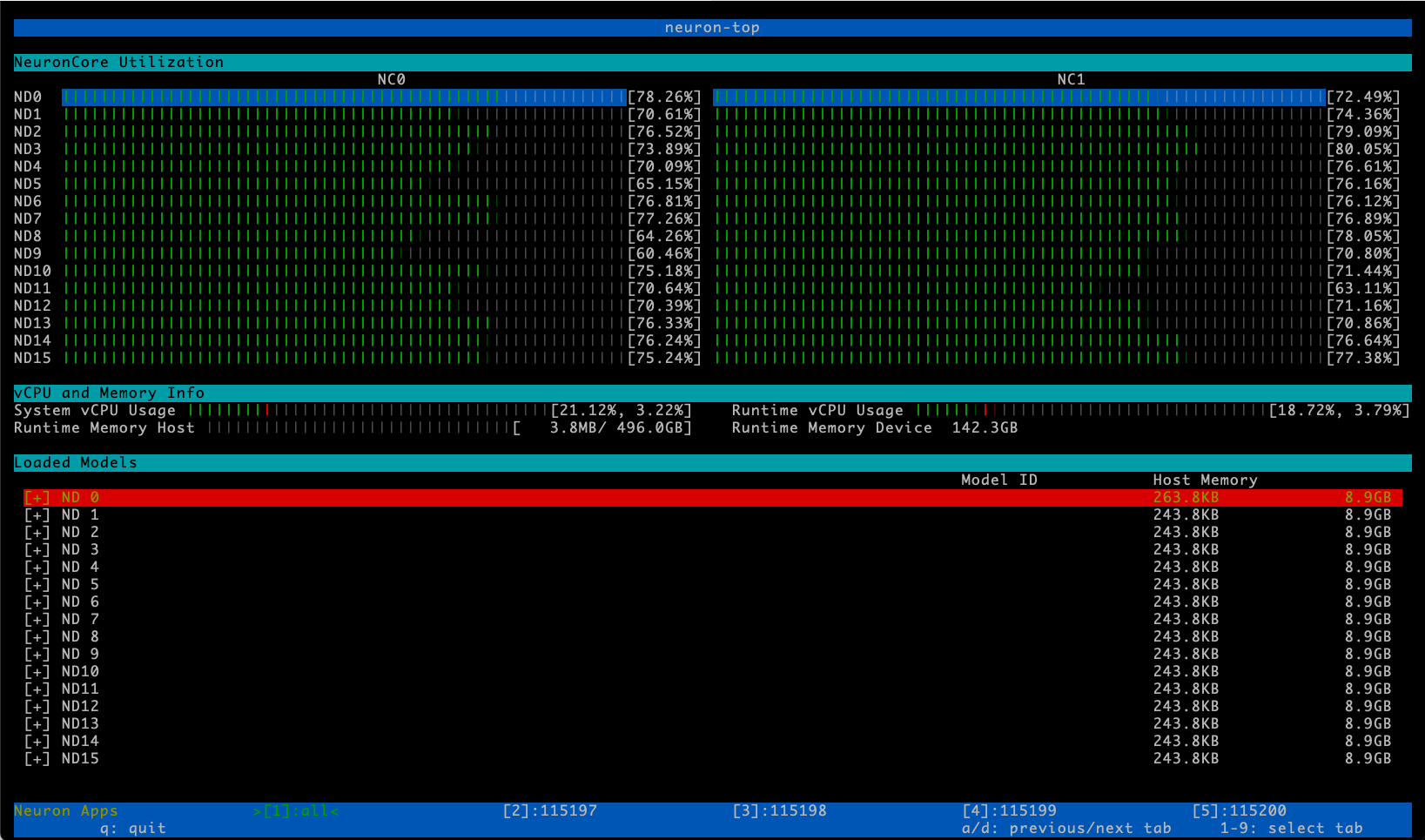This screenshot has width=1425, height=840.
Task: Click the ND0 NC0 utilization bar
Action: tap(344, 97)
